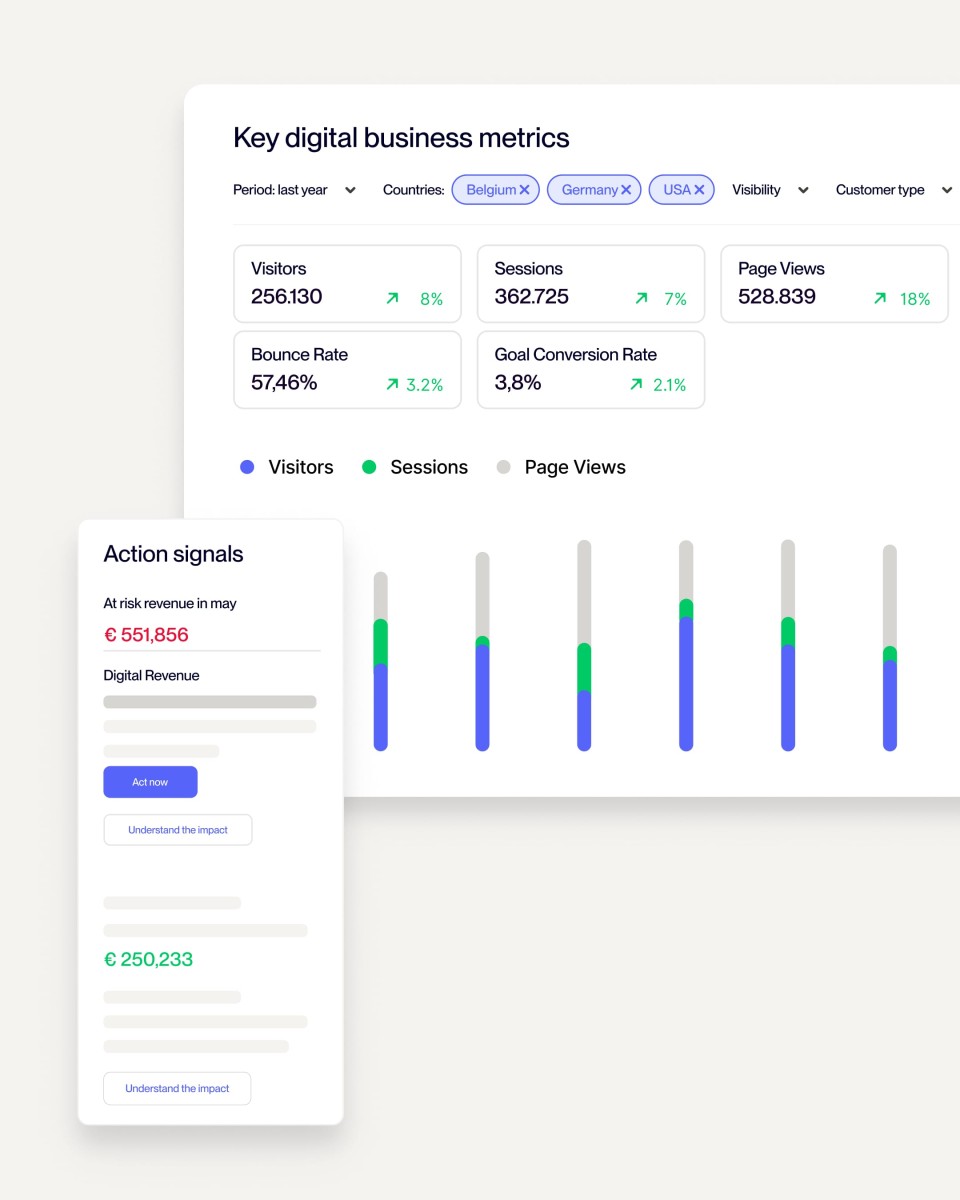This screenshot has height=1200, width=960.
Task: Click Understand the impact under Act now
Action: click(x=177, y=829)
